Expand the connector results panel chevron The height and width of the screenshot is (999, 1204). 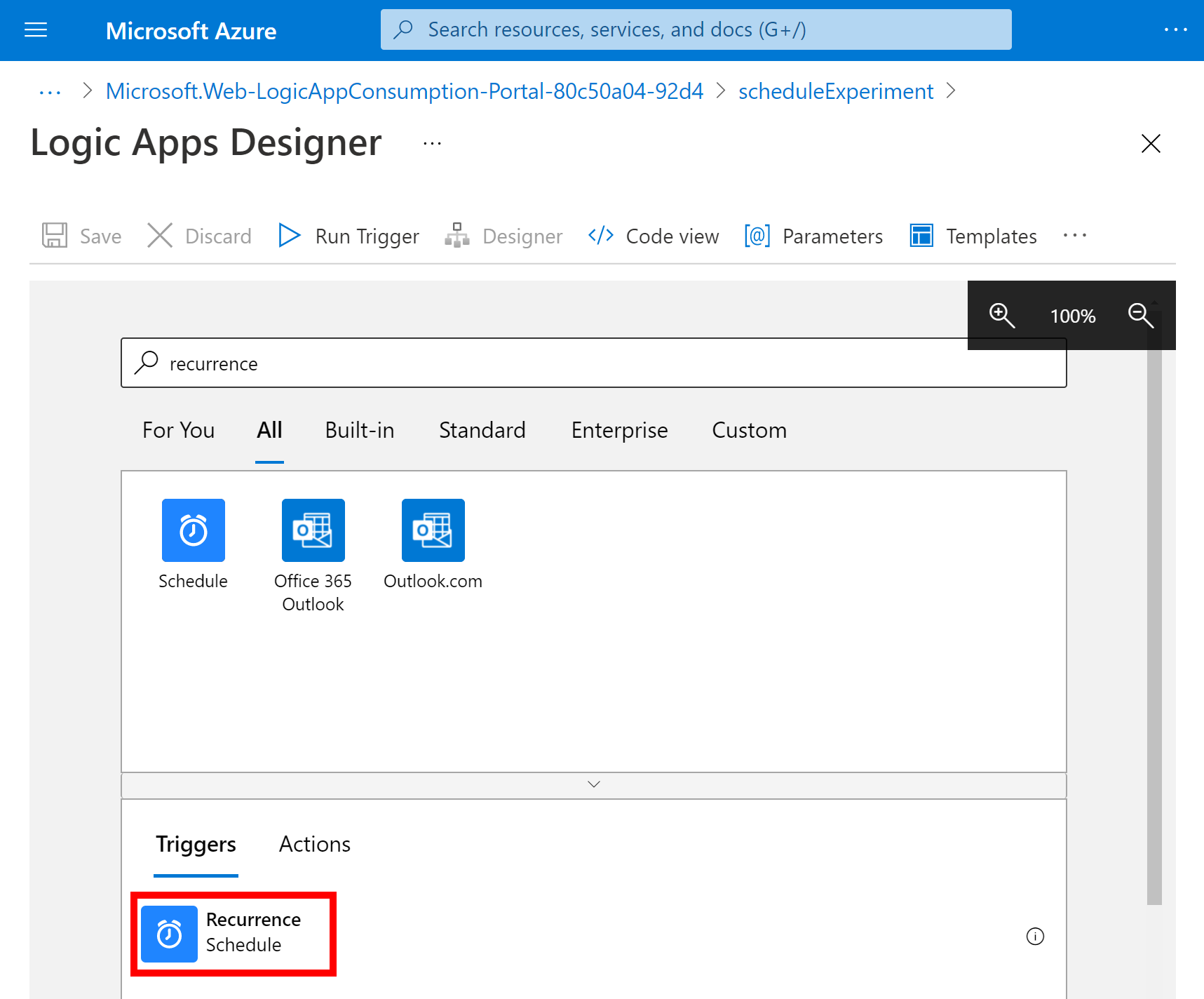pos(593,784)
